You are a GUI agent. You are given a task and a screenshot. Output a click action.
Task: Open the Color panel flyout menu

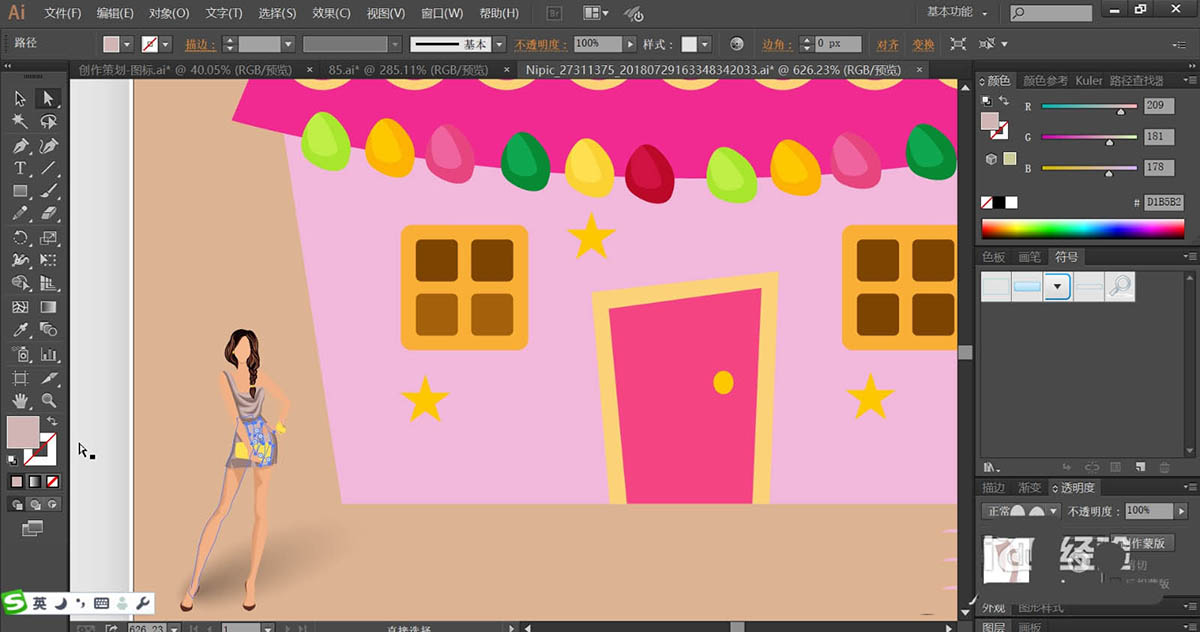1187,80
